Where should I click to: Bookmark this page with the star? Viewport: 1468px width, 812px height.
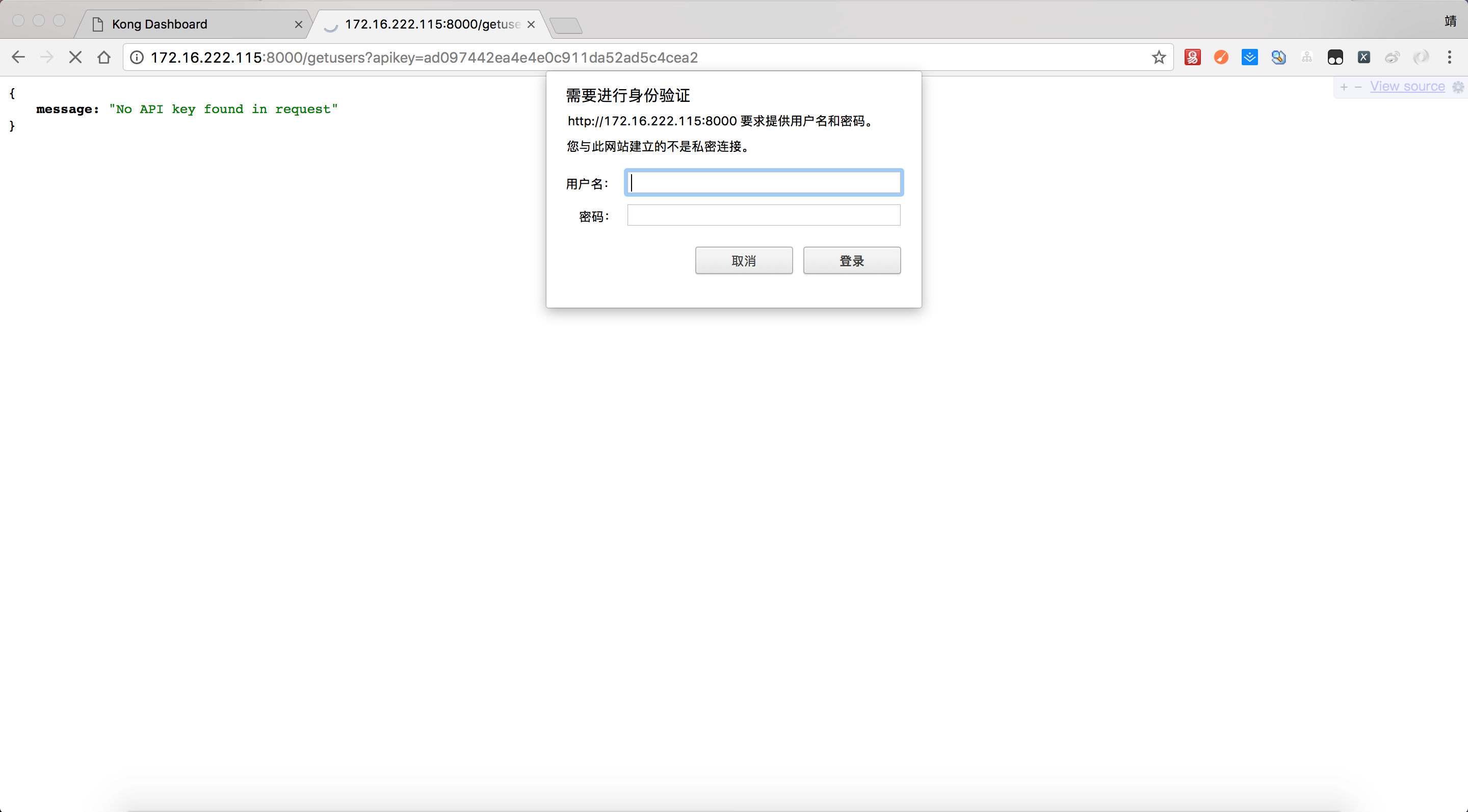point(1159,57)
